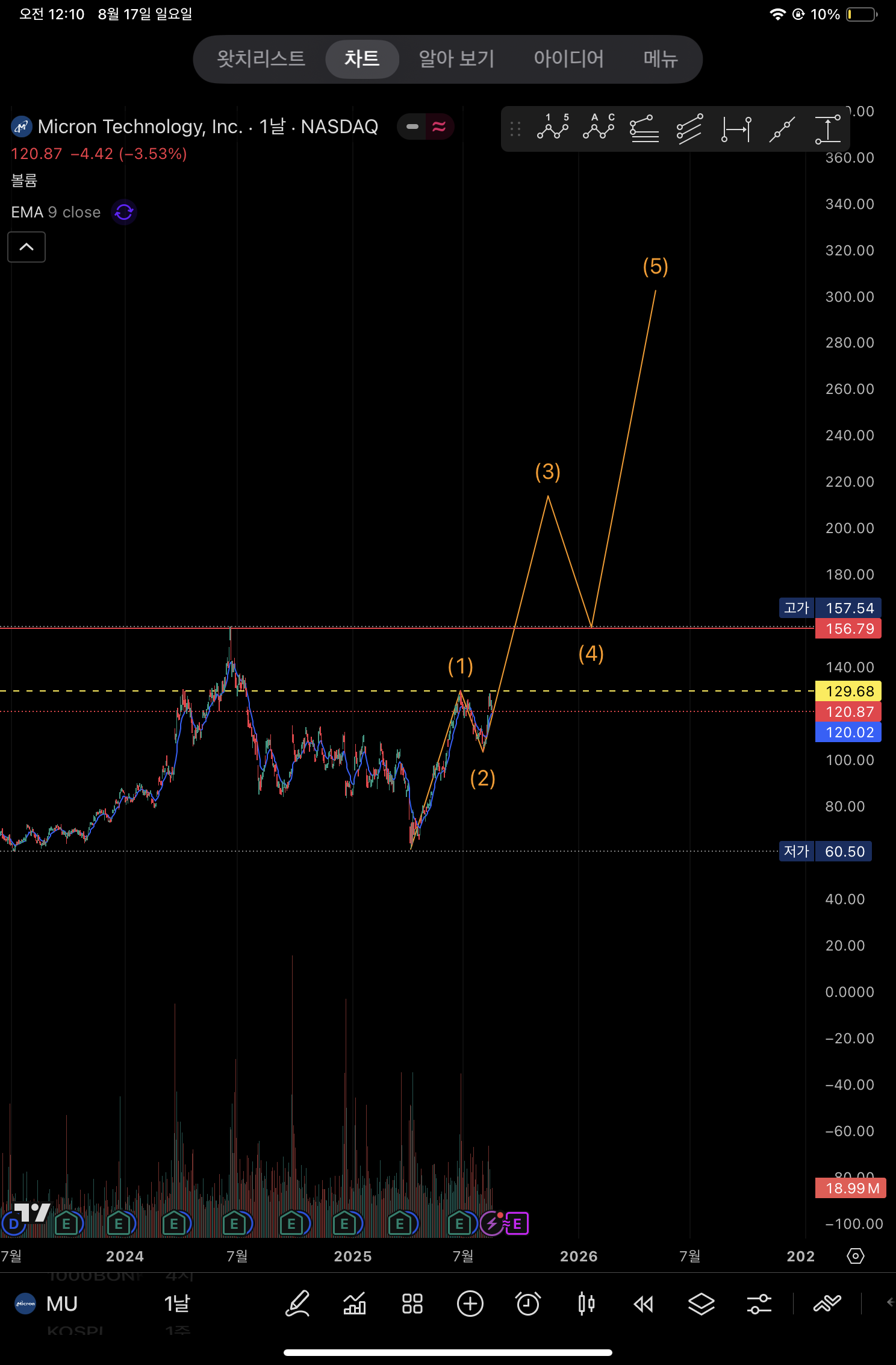Tap the red 156.79 horizontal line label
Viewport: 896px width, 1365px height.
[848, 628]
